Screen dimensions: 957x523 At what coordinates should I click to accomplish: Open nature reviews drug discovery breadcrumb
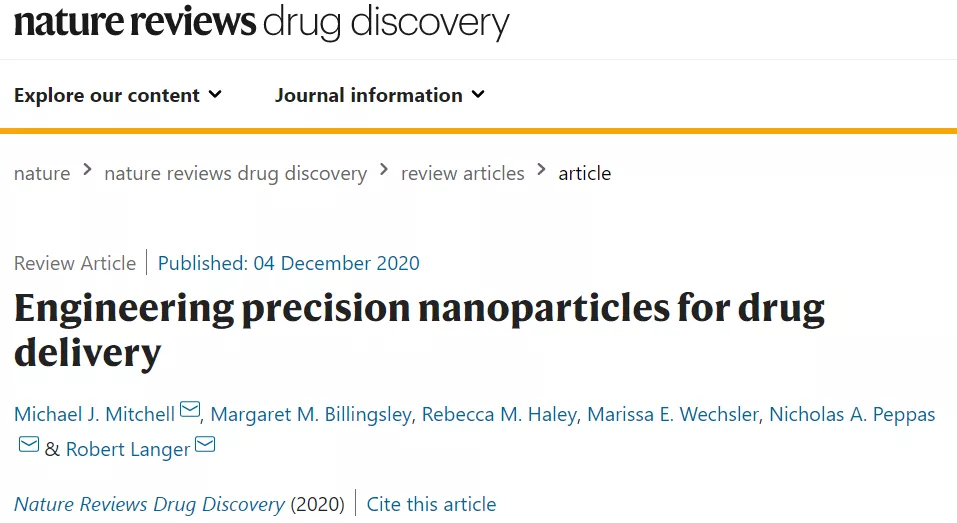(x=235, y=173)
